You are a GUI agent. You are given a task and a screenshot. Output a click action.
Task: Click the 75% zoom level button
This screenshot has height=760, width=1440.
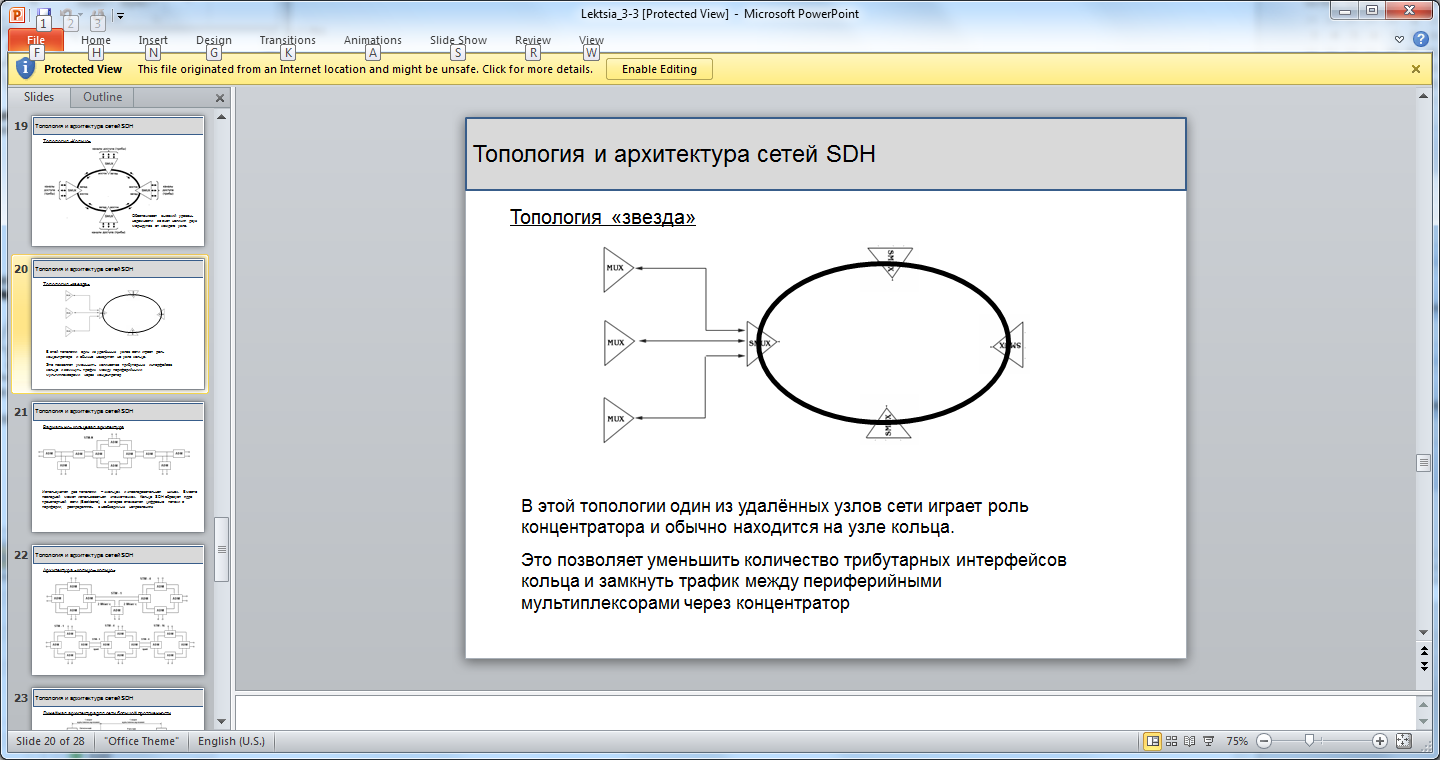coord(1237,741)
